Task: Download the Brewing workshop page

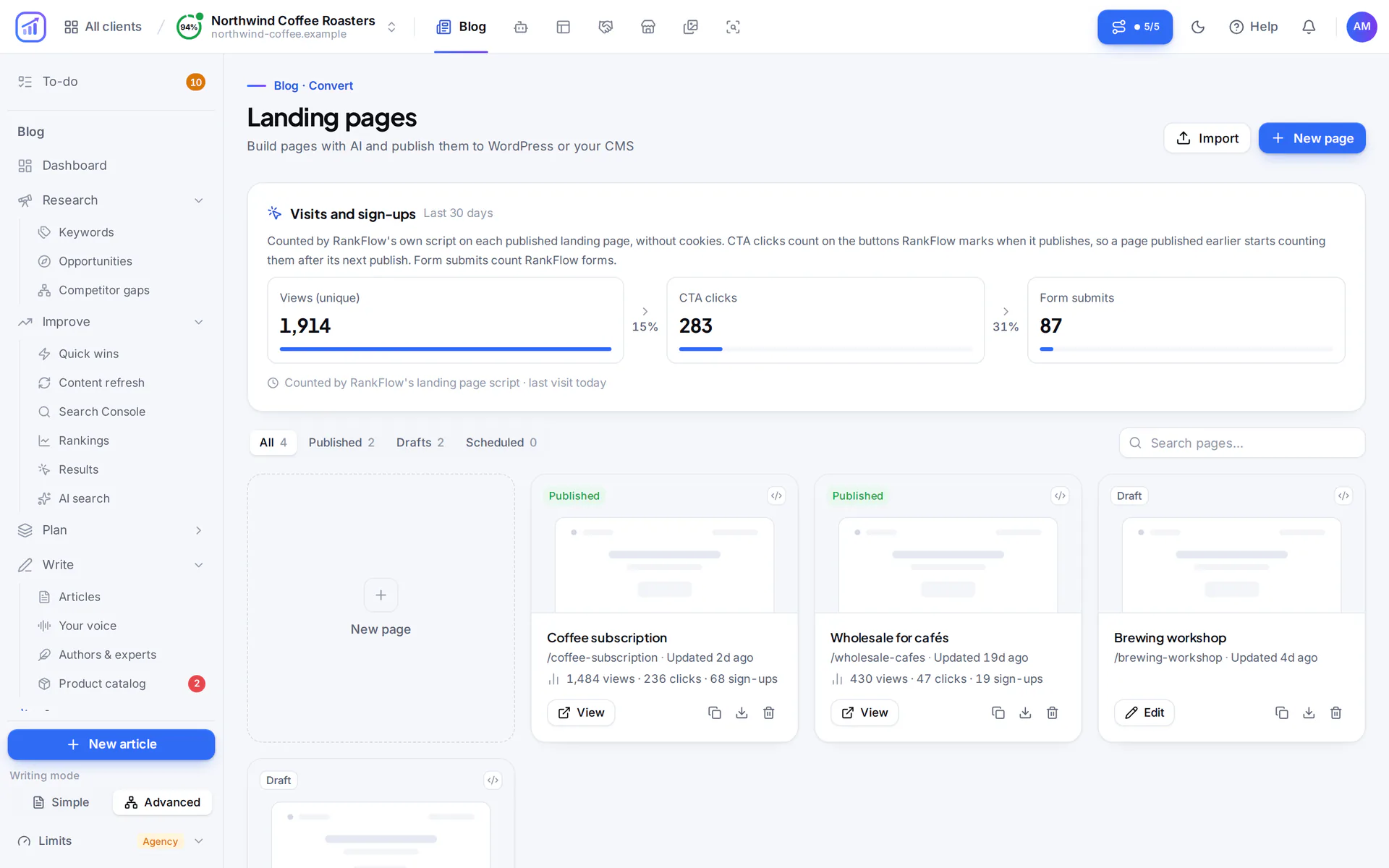Action: click(1309, 712)
